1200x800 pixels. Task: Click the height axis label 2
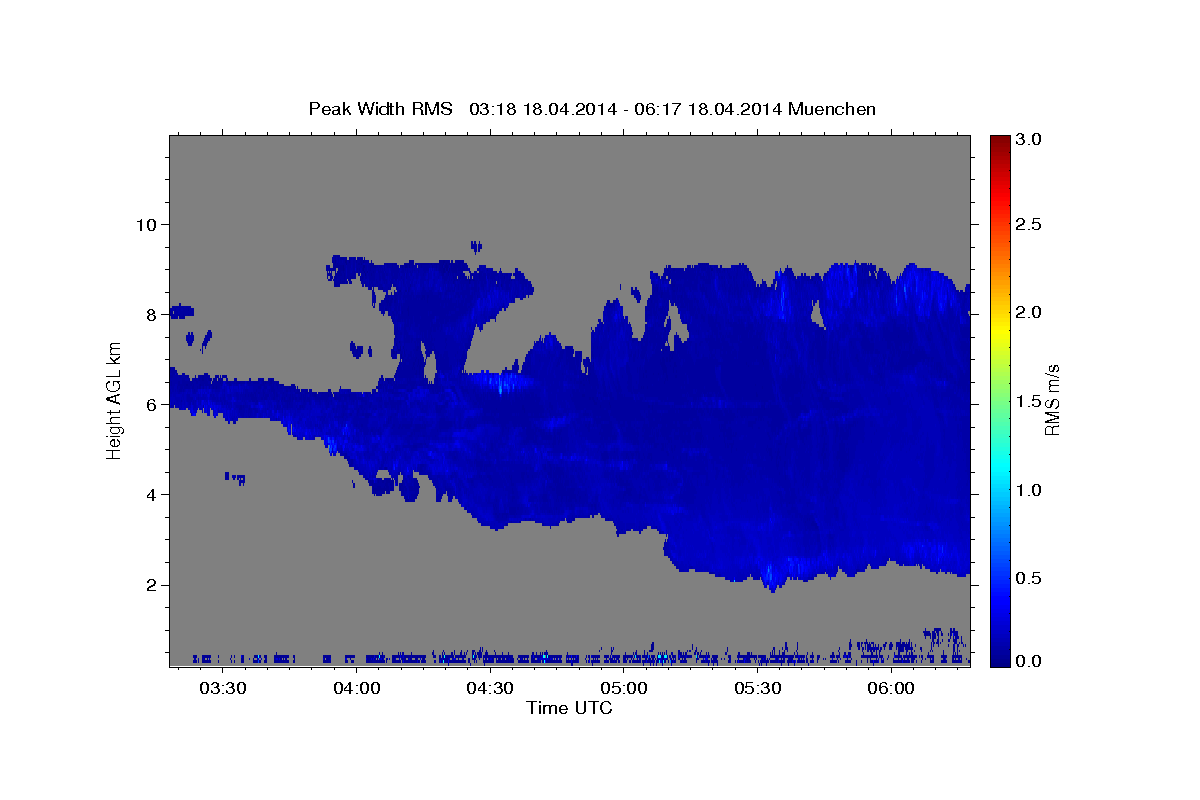(150, 585)
